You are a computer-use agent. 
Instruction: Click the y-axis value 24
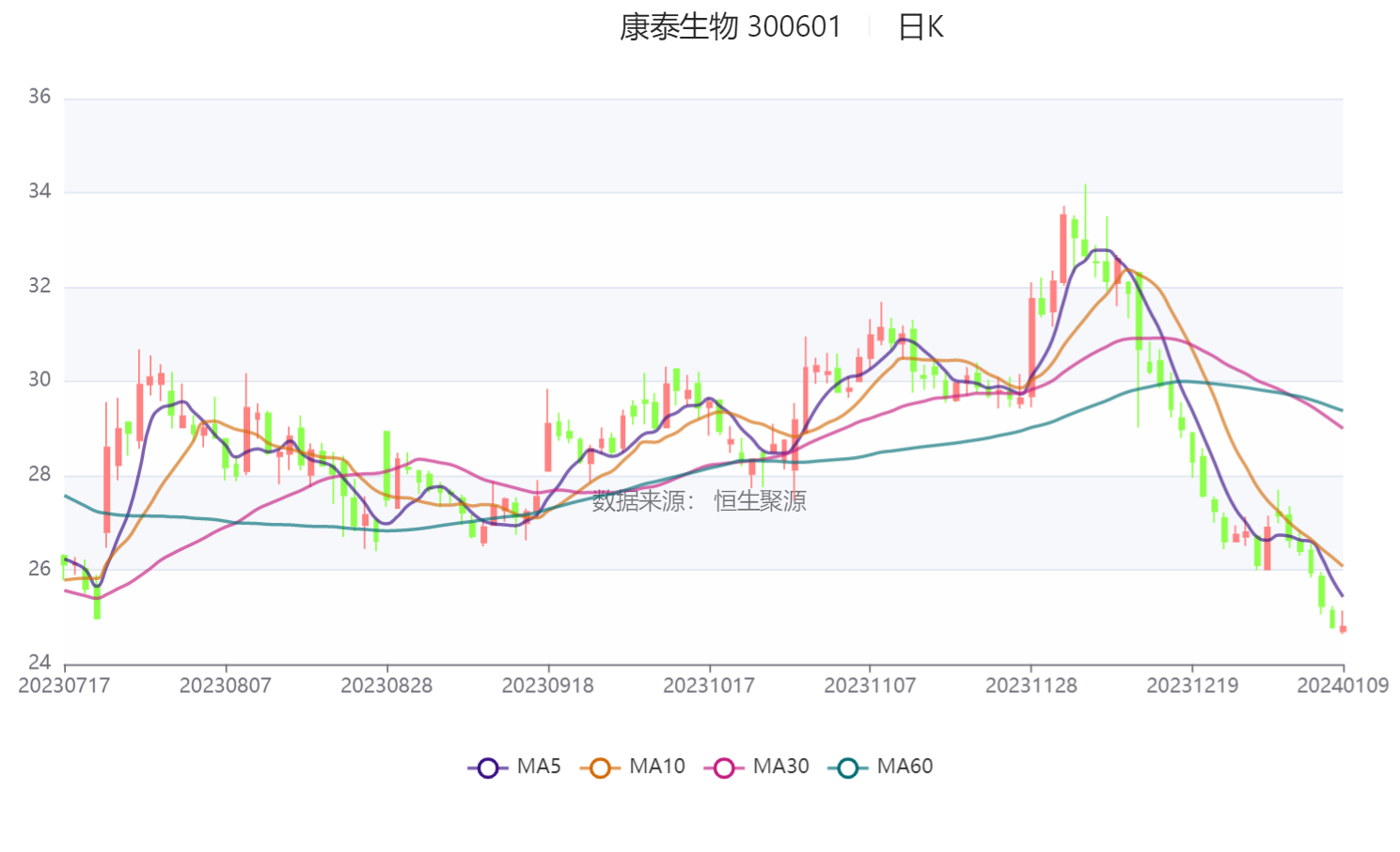pos(39,662)
